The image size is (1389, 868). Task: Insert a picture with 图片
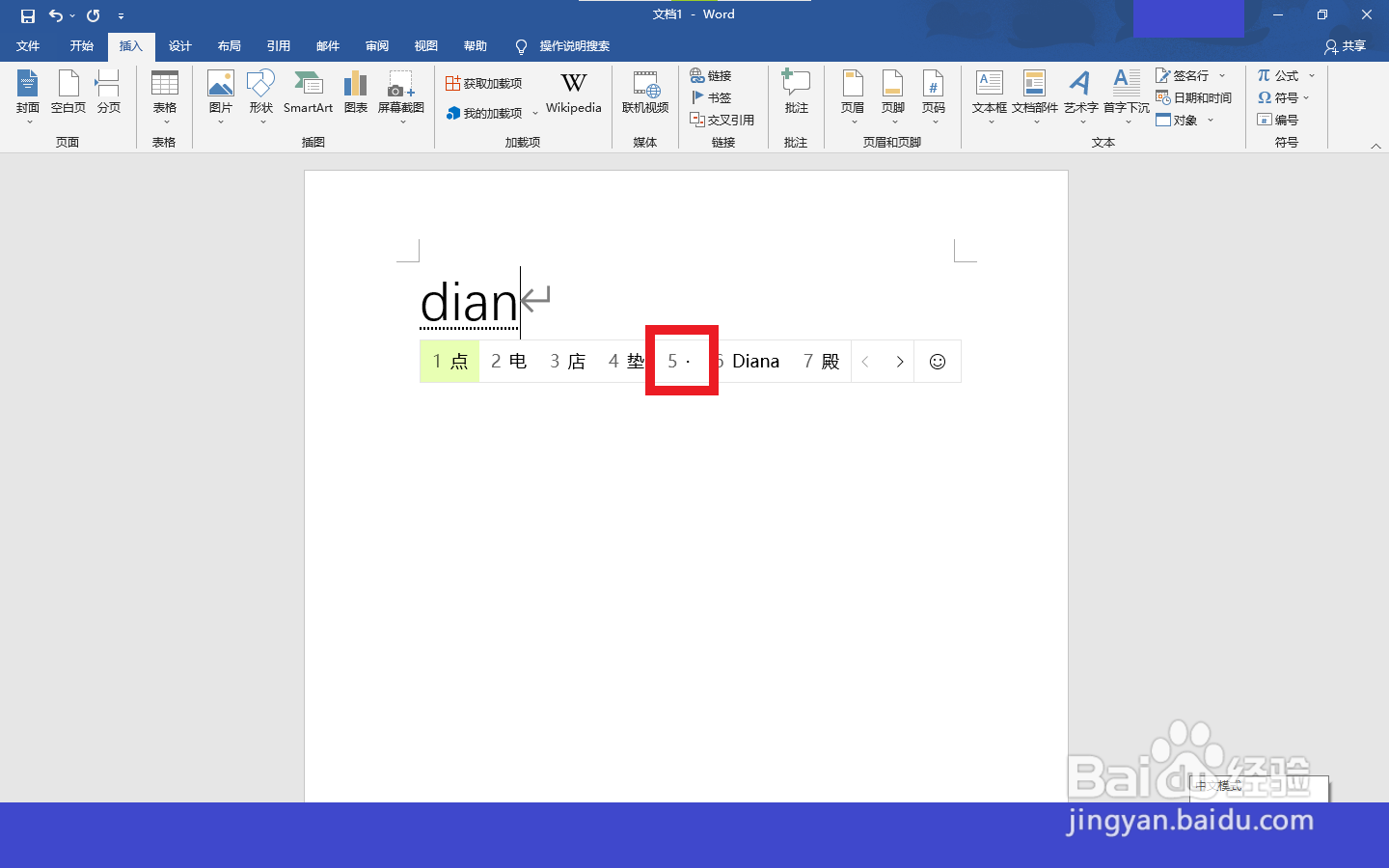(221, 95)
